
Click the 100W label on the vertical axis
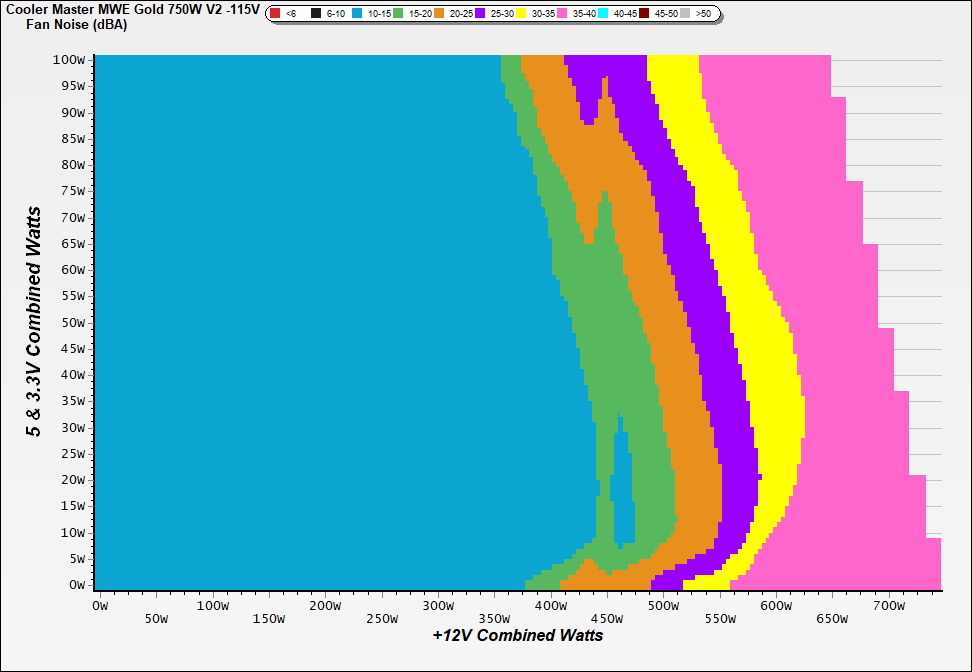[x=72, y=60]
